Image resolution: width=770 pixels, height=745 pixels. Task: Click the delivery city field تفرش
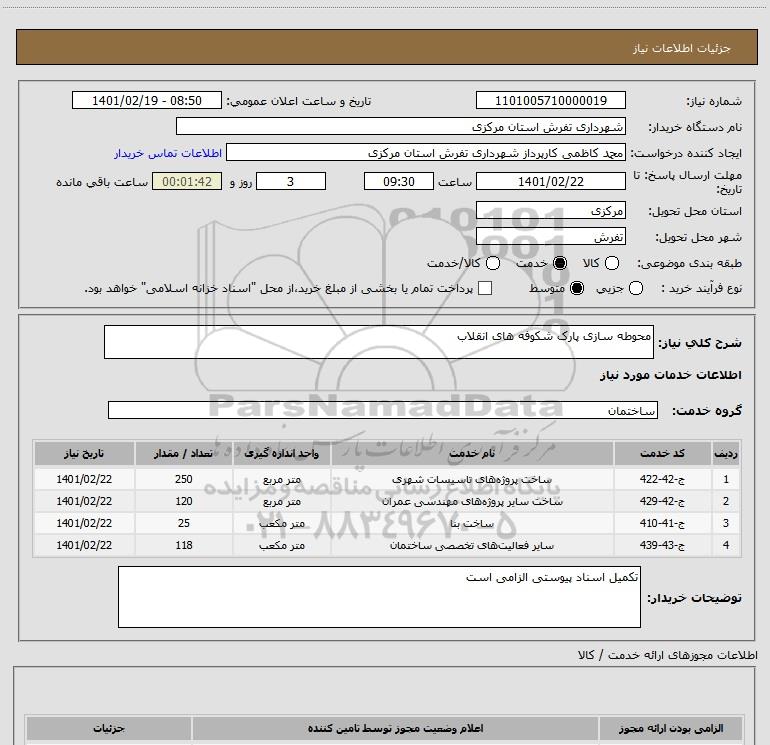click(550, 237)
